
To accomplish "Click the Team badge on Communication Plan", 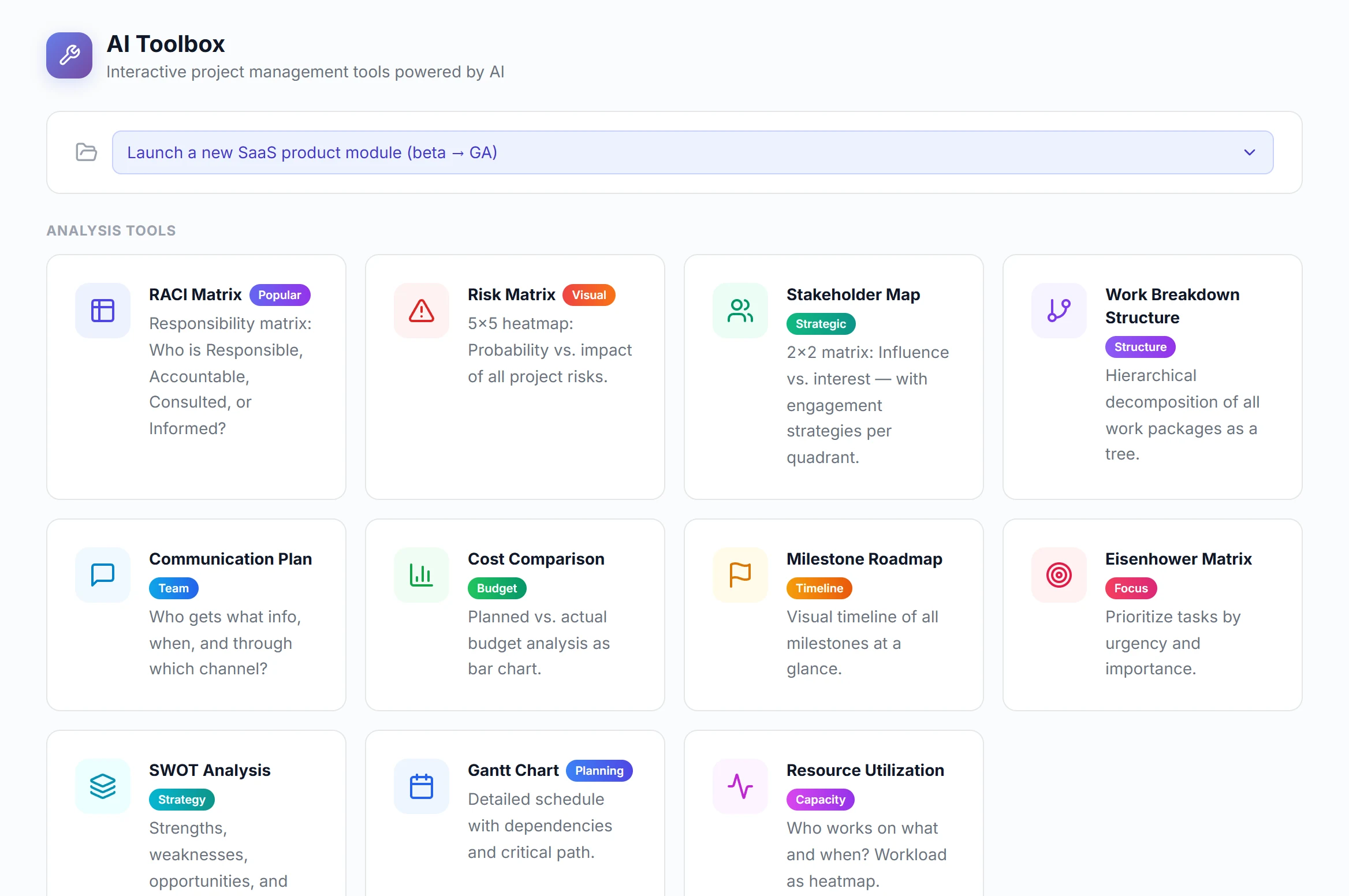I will click(173, 588).
